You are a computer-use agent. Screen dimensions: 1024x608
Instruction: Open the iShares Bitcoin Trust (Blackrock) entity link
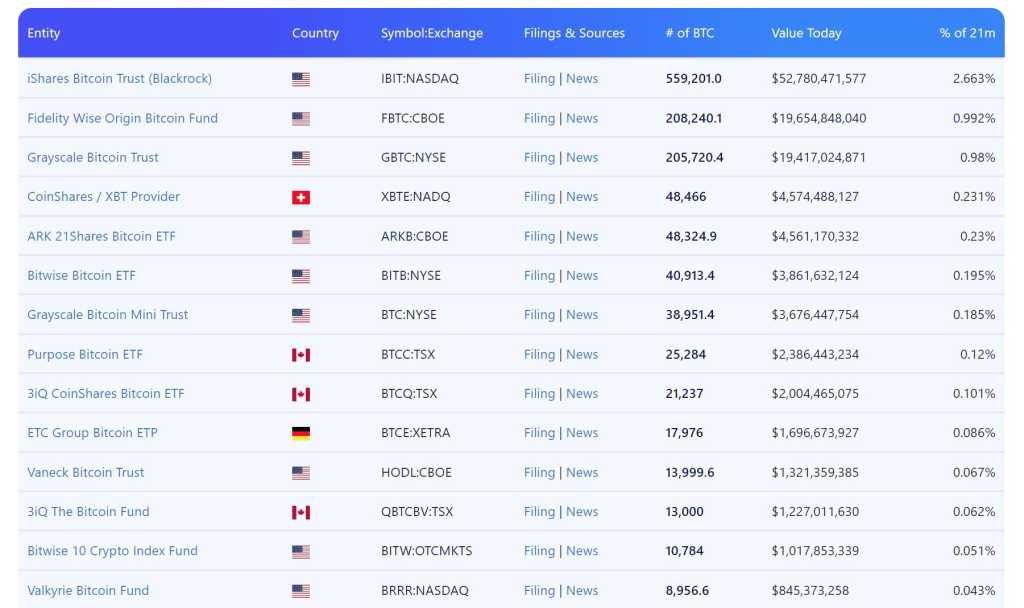pyautogui.click(x=119, y=78)
